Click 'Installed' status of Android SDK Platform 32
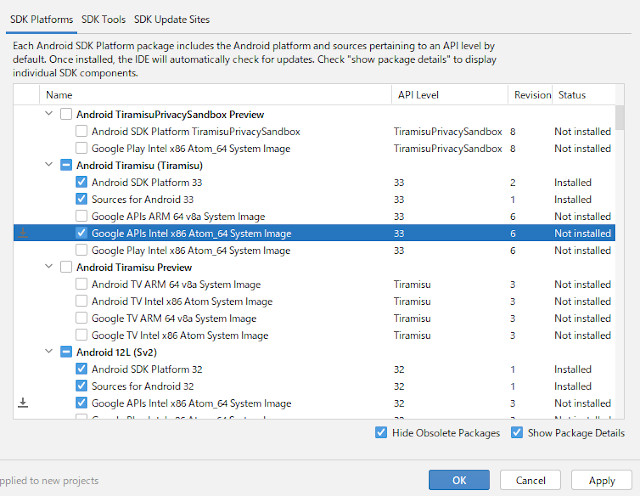Viewport: 640px width, 496px height. click(573, 369)
